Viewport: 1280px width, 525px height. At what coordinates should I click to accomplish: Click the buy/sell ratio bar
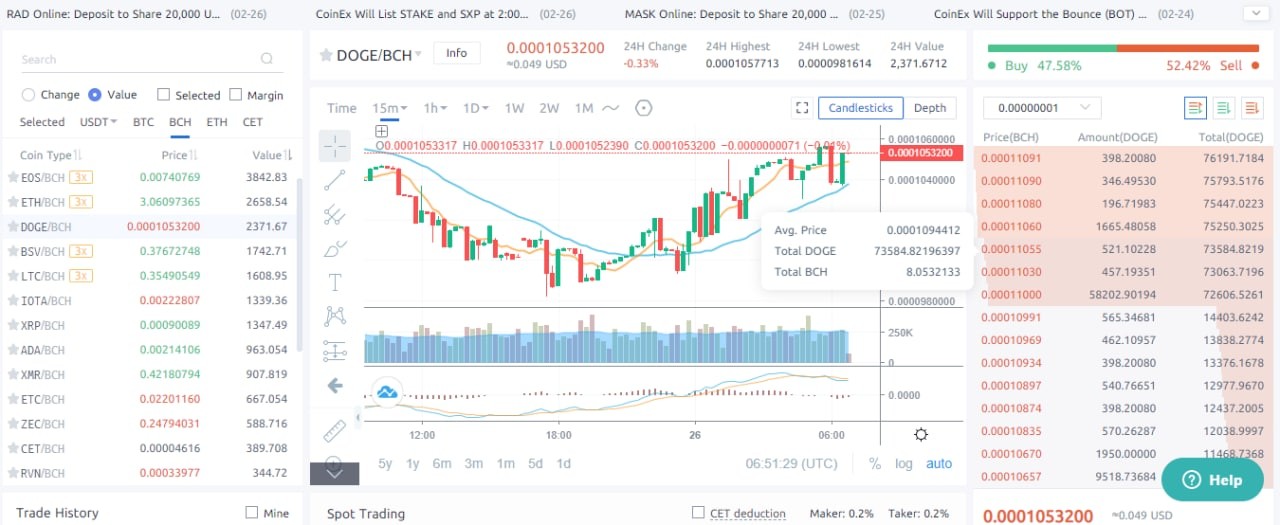click(1123, 48)
